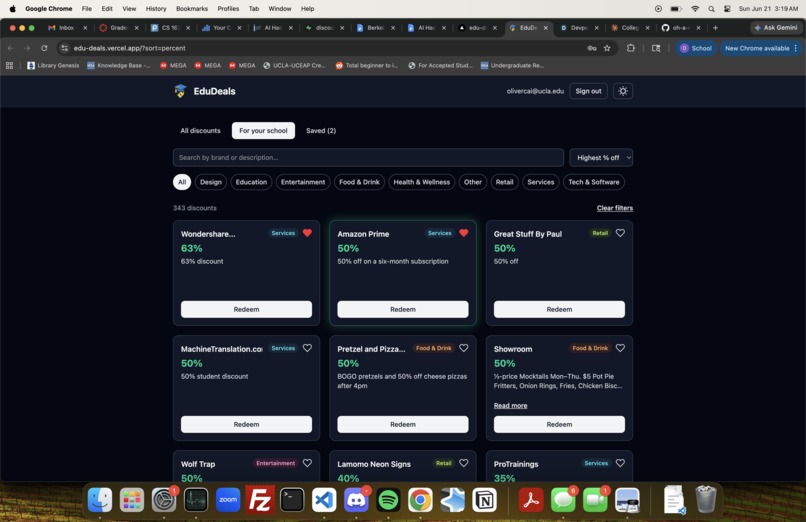The width and height of the screenshot is (806, 522).
Task: Open Discord from the Dock
Action: point(356,499)
